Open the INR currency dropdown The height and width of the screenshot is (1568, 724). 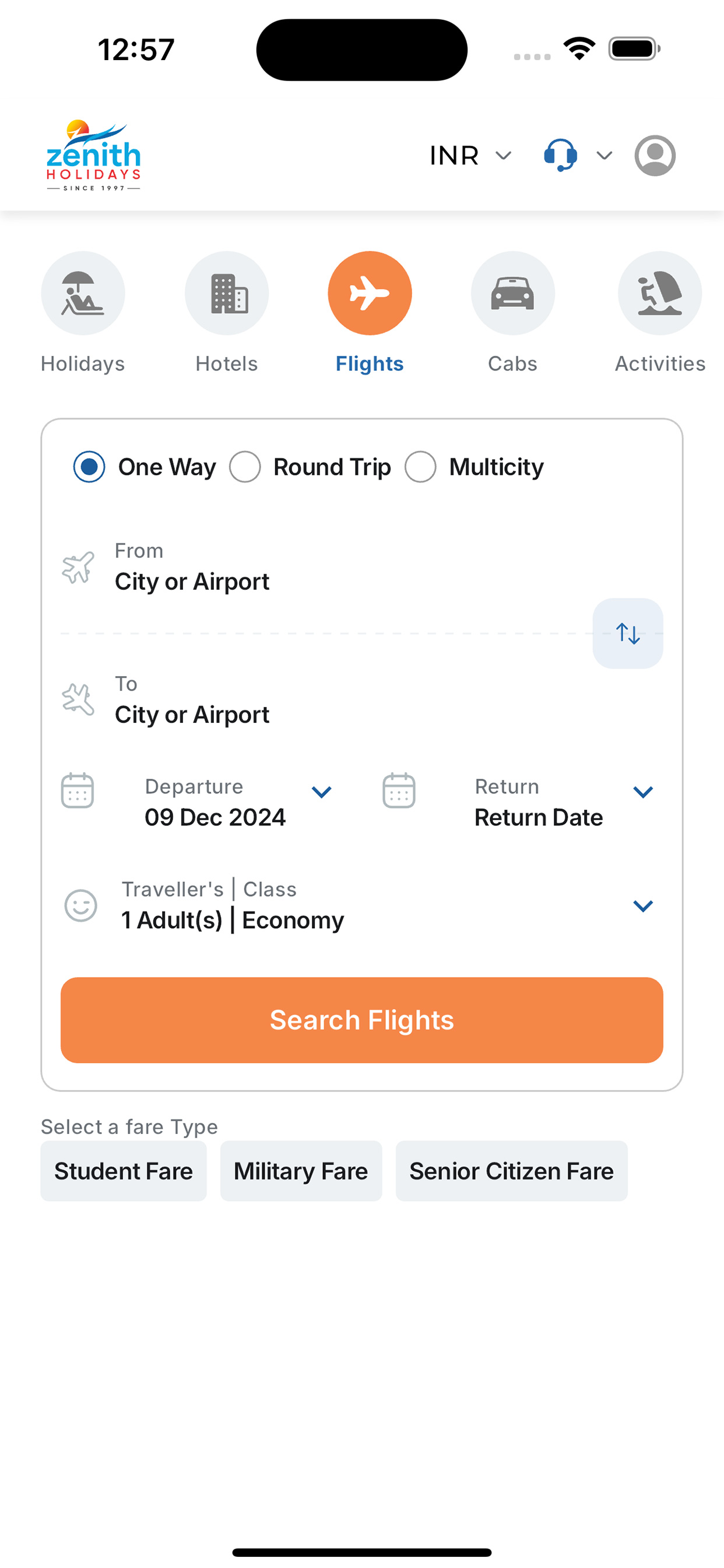[470, 156]
